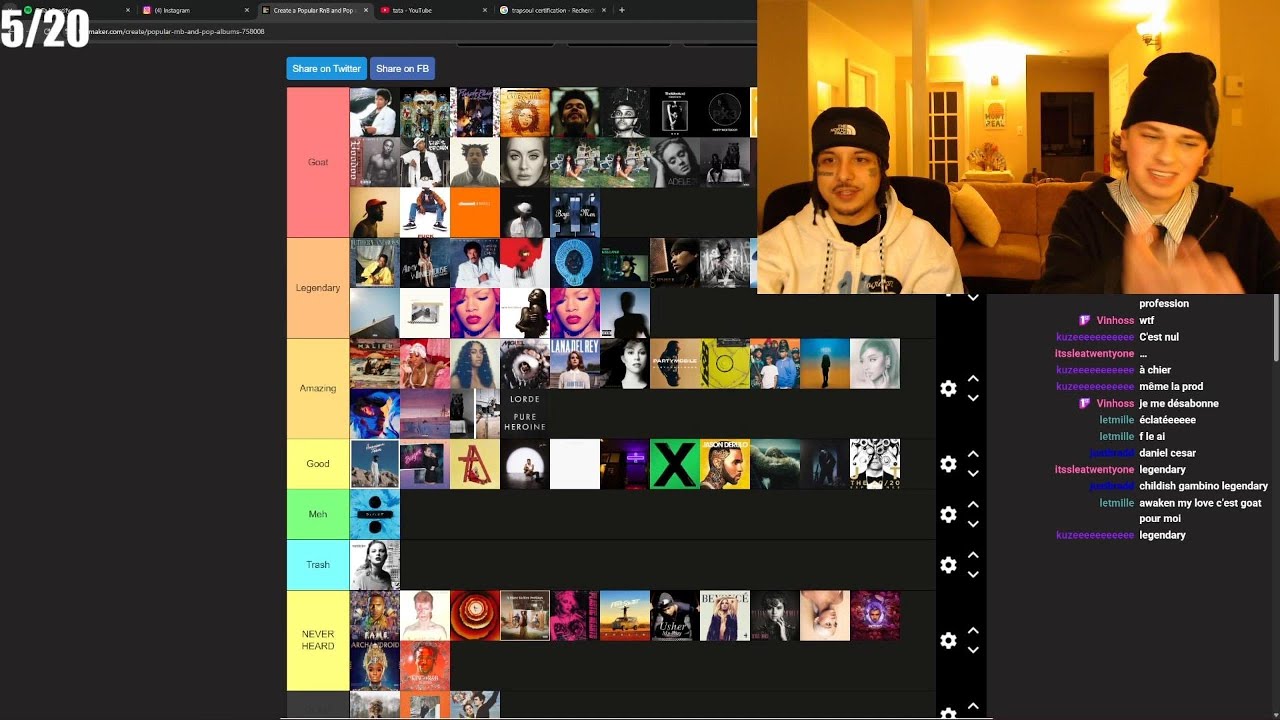1280x720 pixels.
Task: Pick the Lana Del Rey album cover
Action: tap(575, 363)
